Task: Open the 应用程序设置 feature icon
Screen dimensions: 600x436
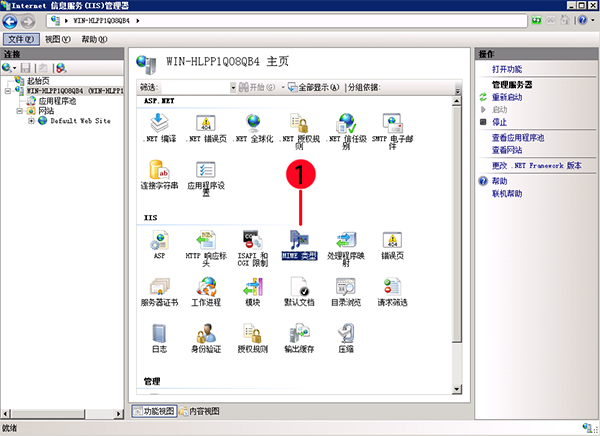Action: click(206, 178)
